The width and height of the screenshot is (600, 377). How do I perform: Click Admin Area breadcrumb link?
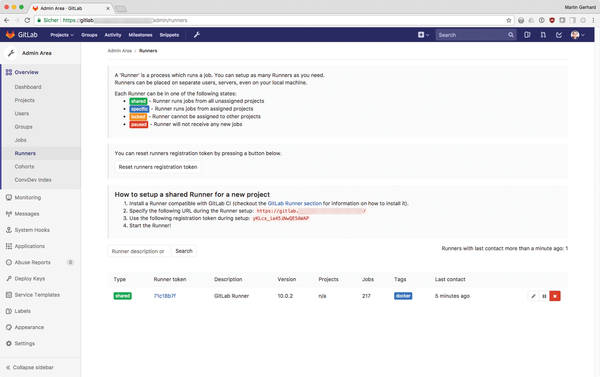[120, 51]
